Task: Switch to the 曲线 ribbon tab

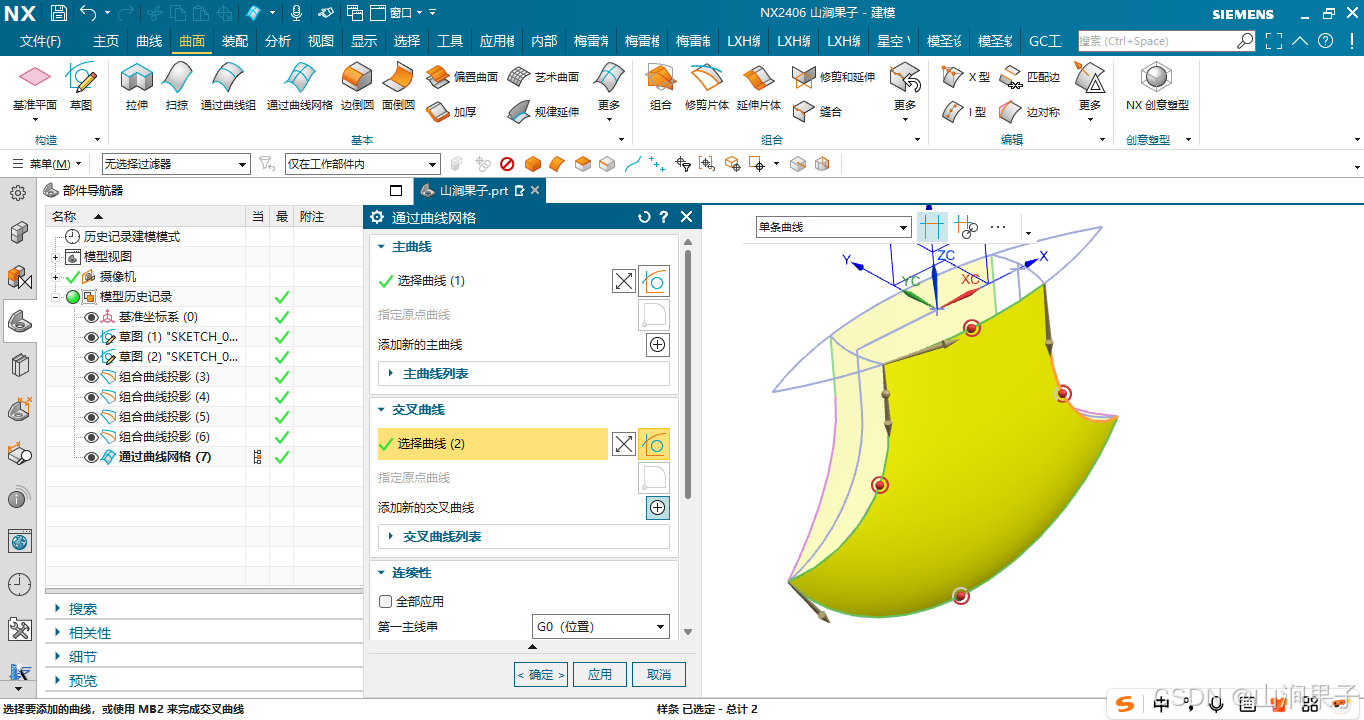Action: 149,41
